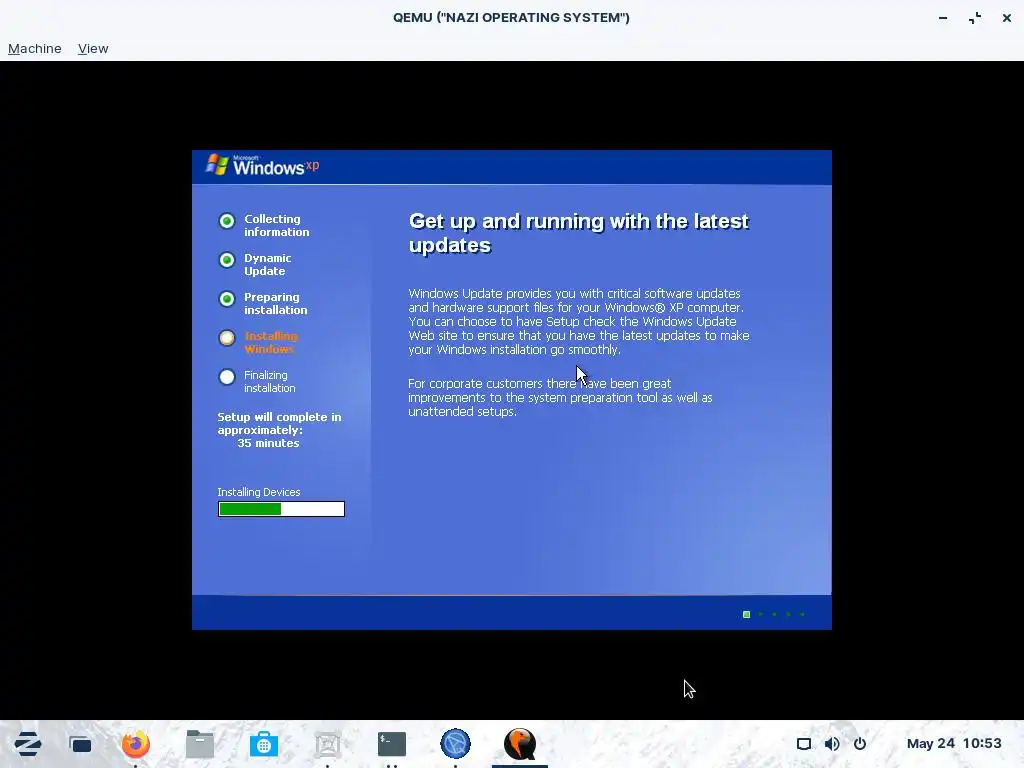Viewport: 1024px width, 768px height.
Task: Click the Collecting information step indicator
Action: 227,221
